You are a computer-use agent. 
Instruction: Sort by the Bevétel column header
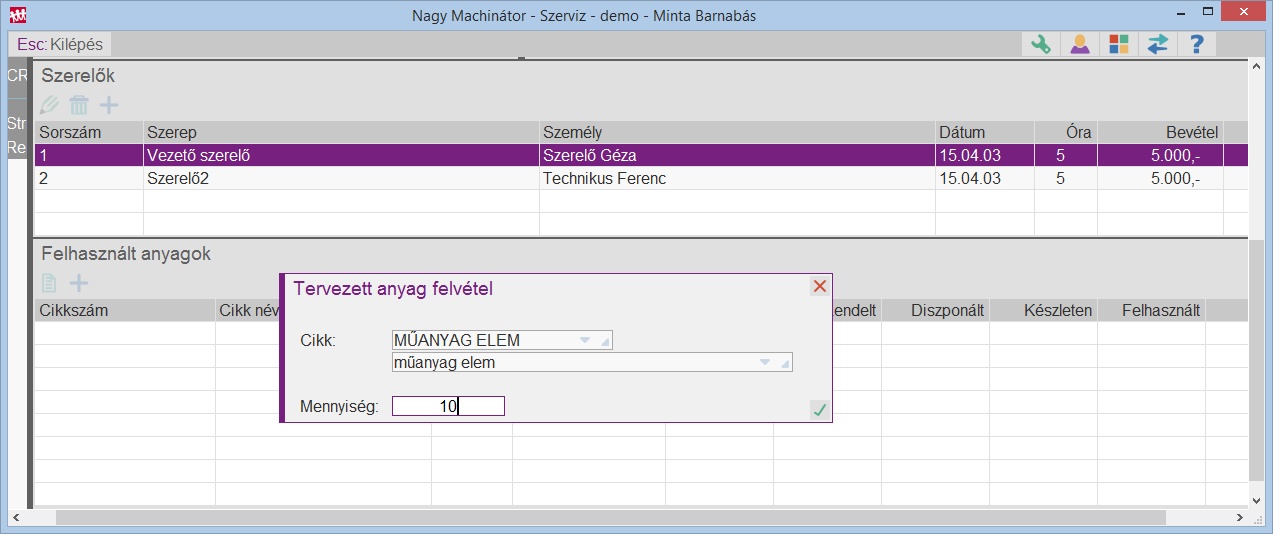[x=1160, y=132]
